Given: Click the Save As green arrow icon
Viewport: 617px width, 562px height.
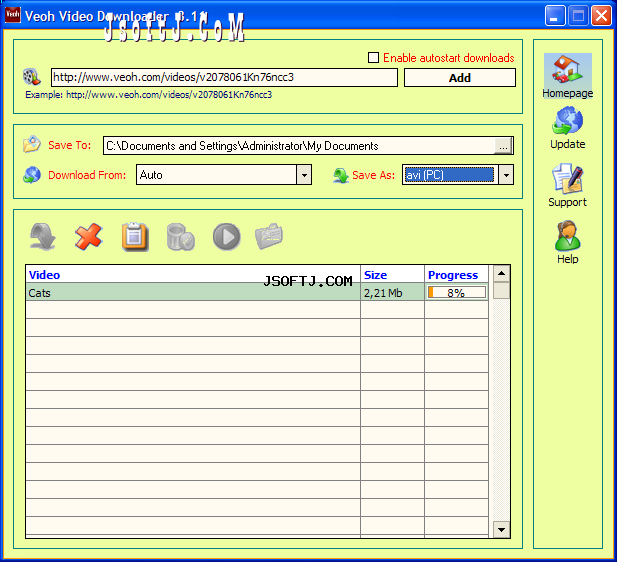Looking at the screenshot, I should point(341,175).
